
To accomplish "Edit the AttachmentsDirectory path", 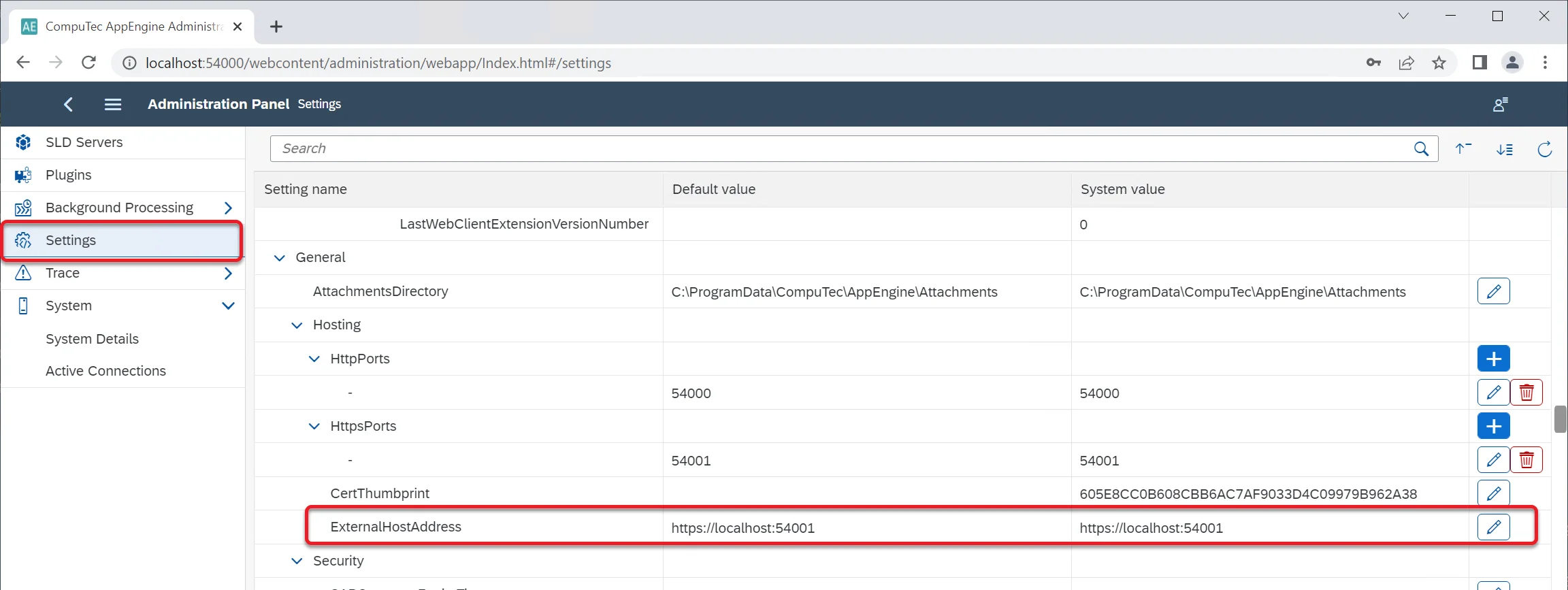I will tap(1493, 291).
